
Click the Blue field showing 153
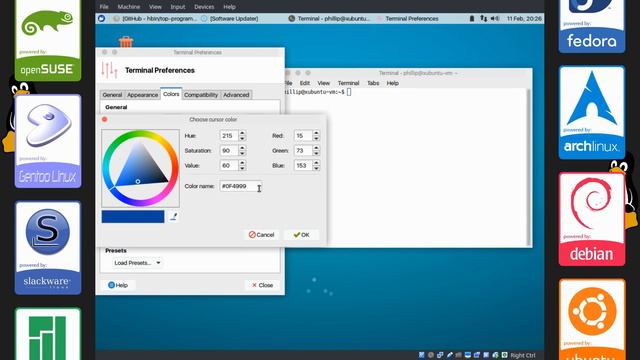(303, 165)
